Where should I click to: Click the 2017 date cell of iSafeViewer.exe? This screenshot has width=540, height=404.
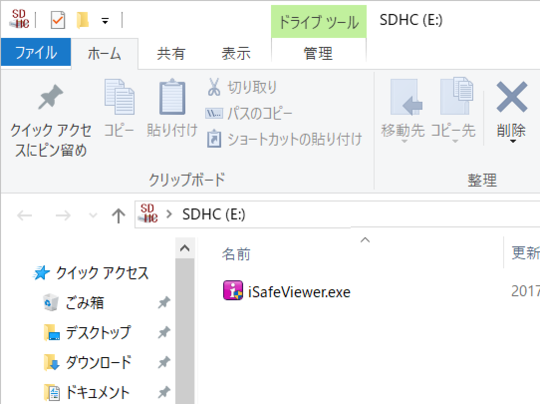point(525,291)
